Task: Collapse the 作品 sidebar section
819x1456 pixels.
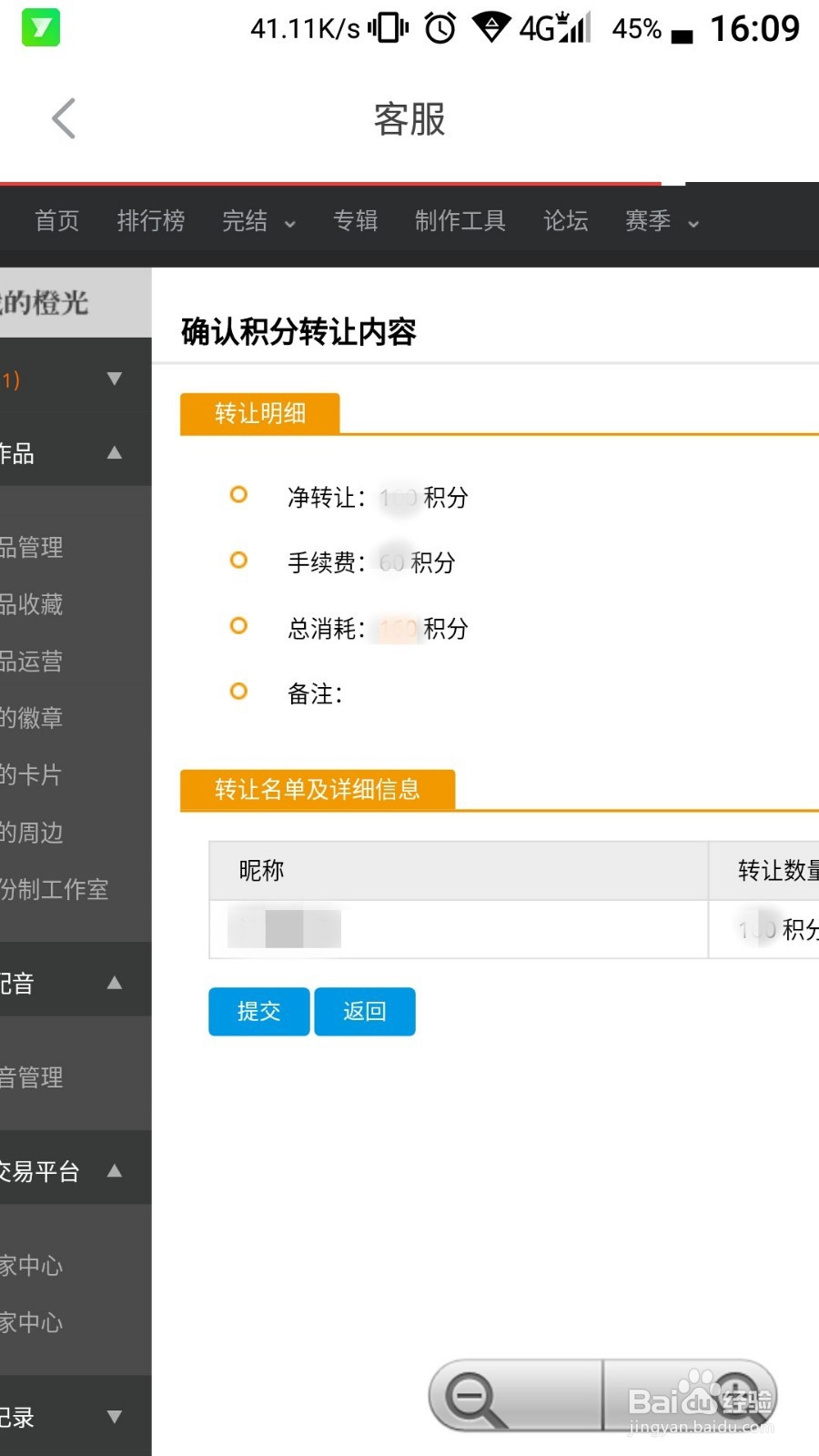Action: tap(76, 452)
